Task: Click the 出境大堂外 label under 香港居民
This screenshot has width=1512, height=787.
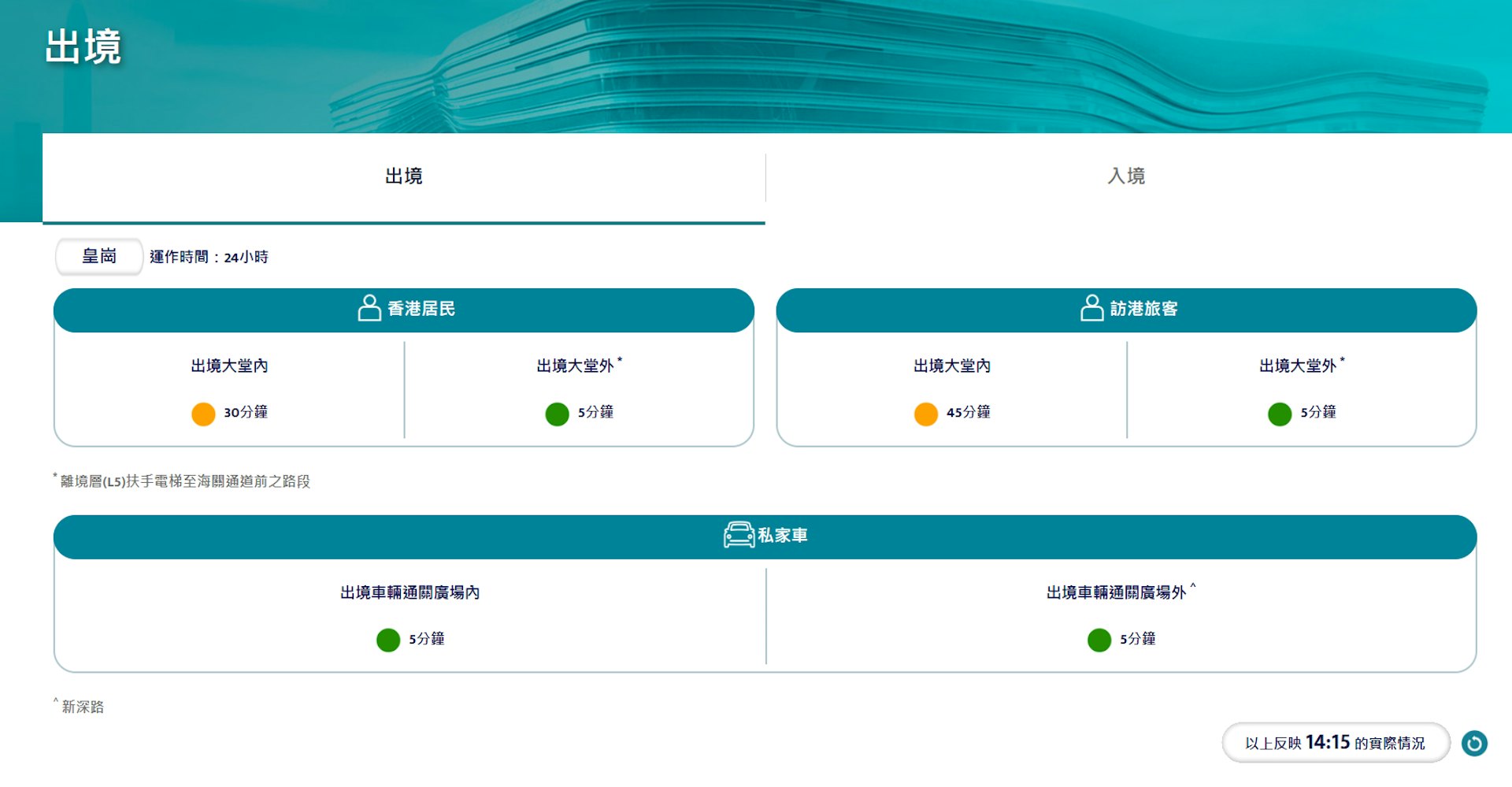Action: 579,366
